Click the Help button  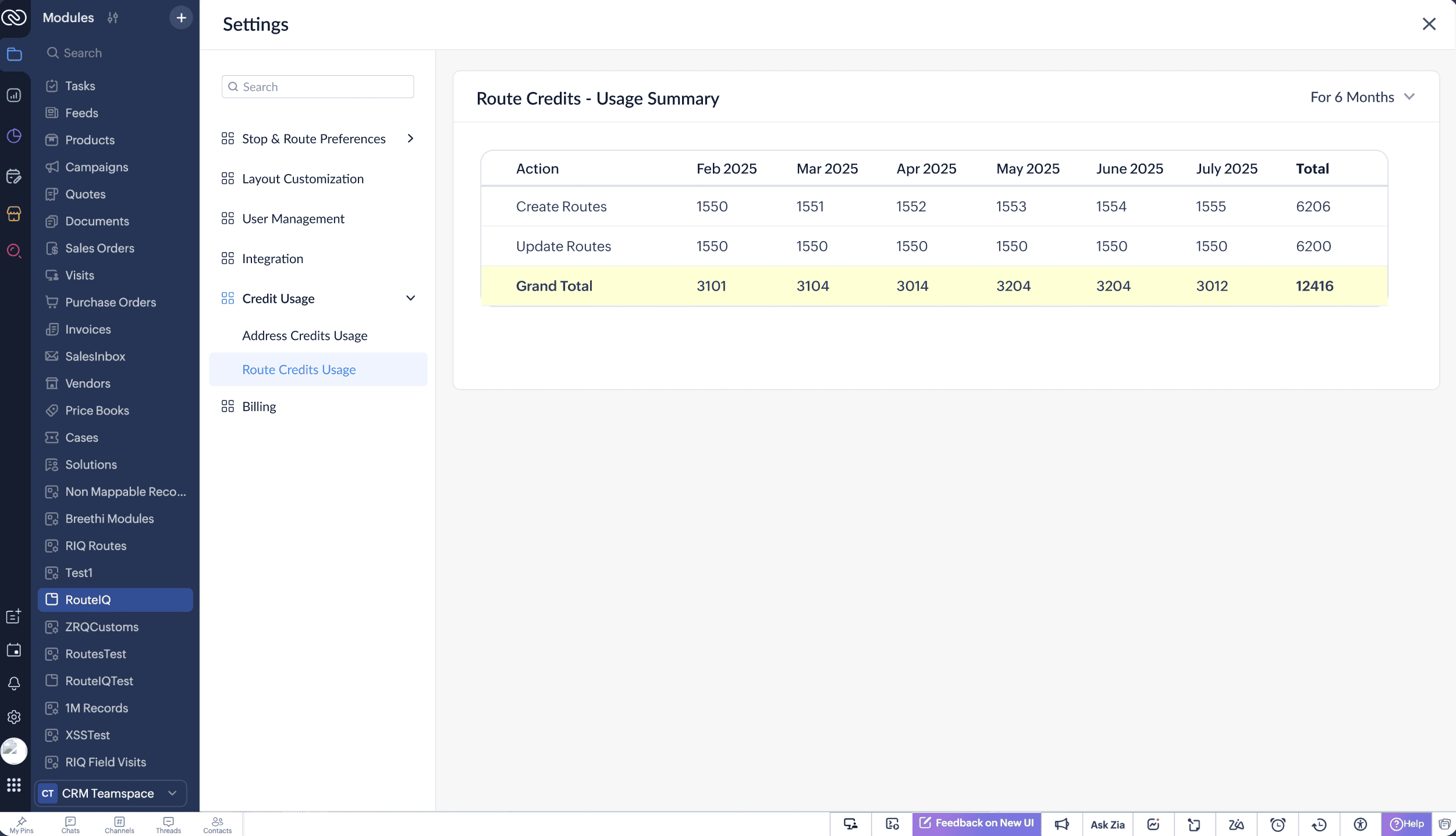point(1407,824)
